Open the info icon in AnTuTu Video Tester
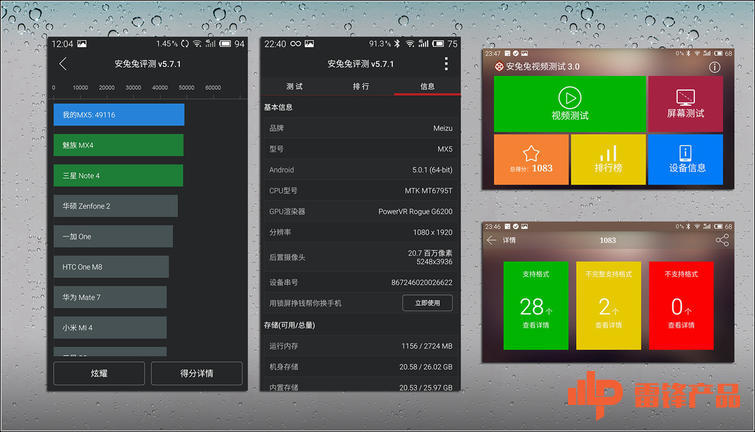This screenshot has height=432, width=755. click(714, 67)
